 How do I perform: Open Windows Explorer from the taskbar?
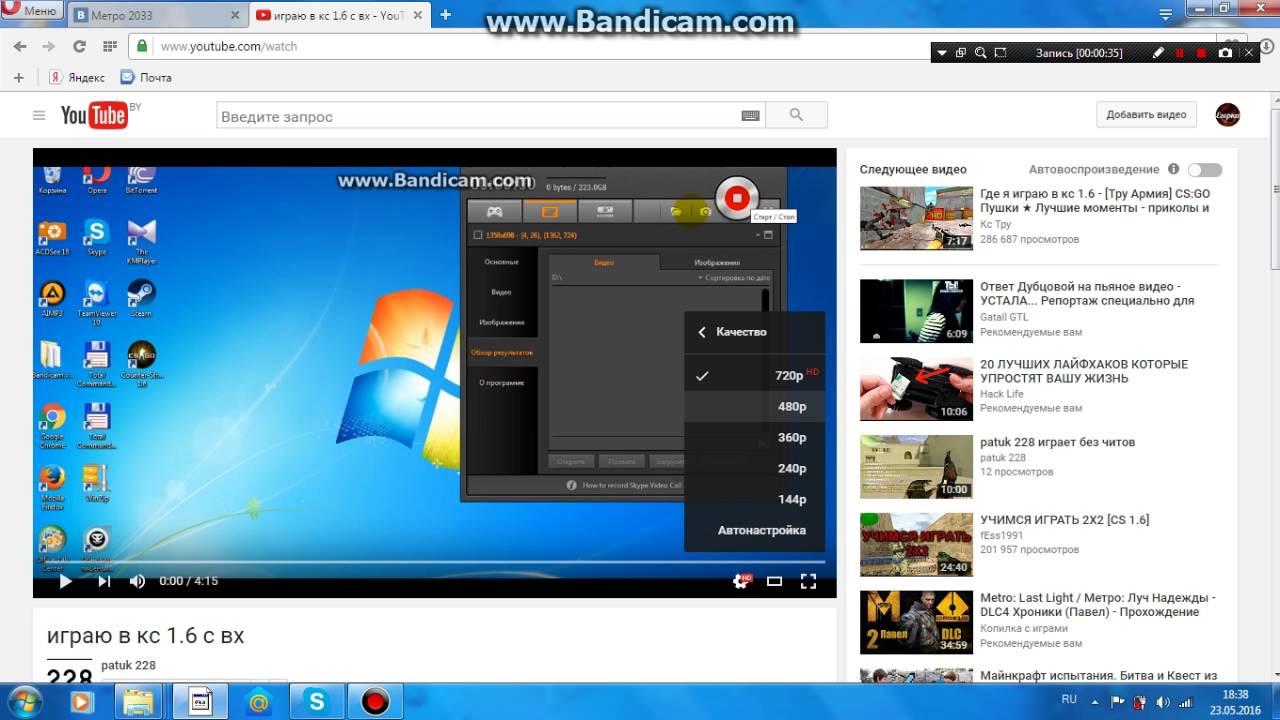(x=139, y=701)
